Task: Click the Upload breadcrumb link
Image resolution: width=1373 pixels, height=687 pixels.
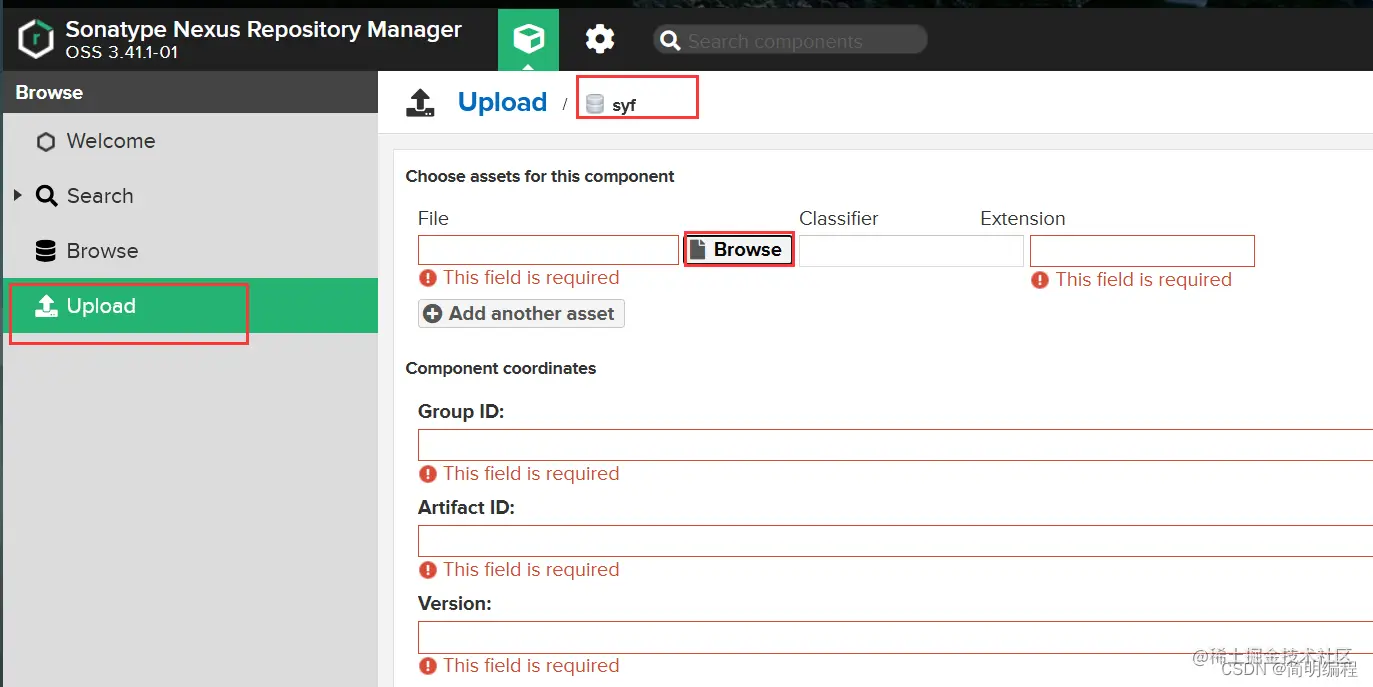Action: pos(502,102)
